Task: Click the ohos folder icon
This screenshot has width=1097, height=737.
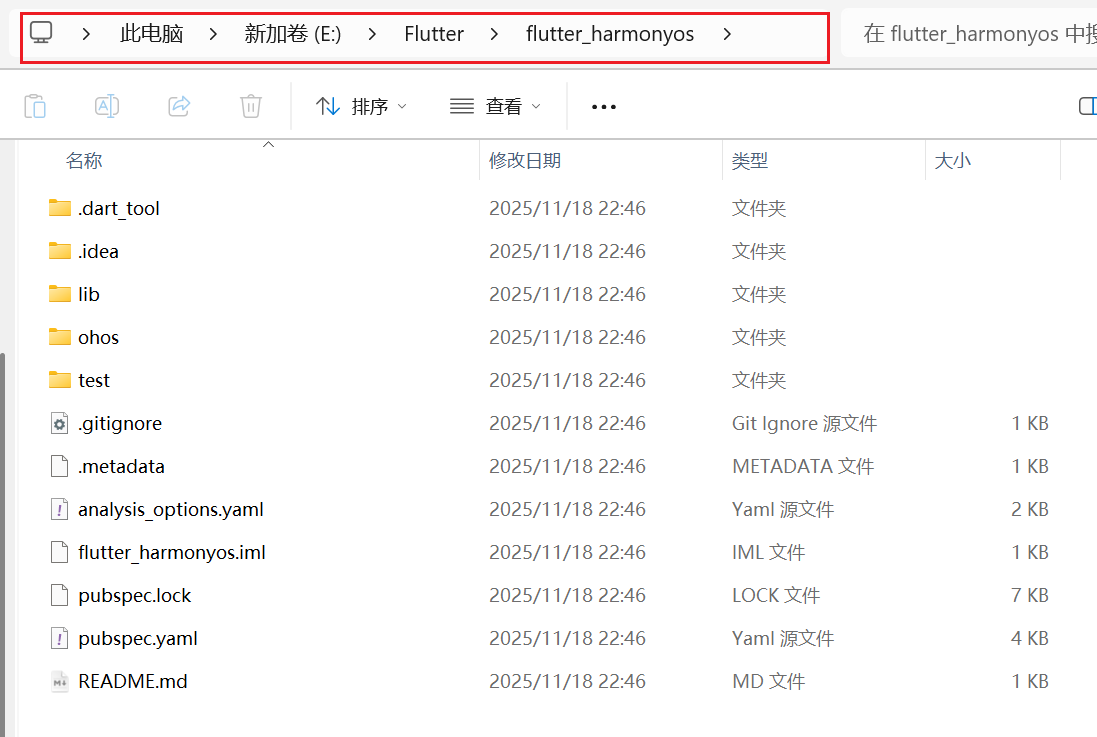Action: 60,337
